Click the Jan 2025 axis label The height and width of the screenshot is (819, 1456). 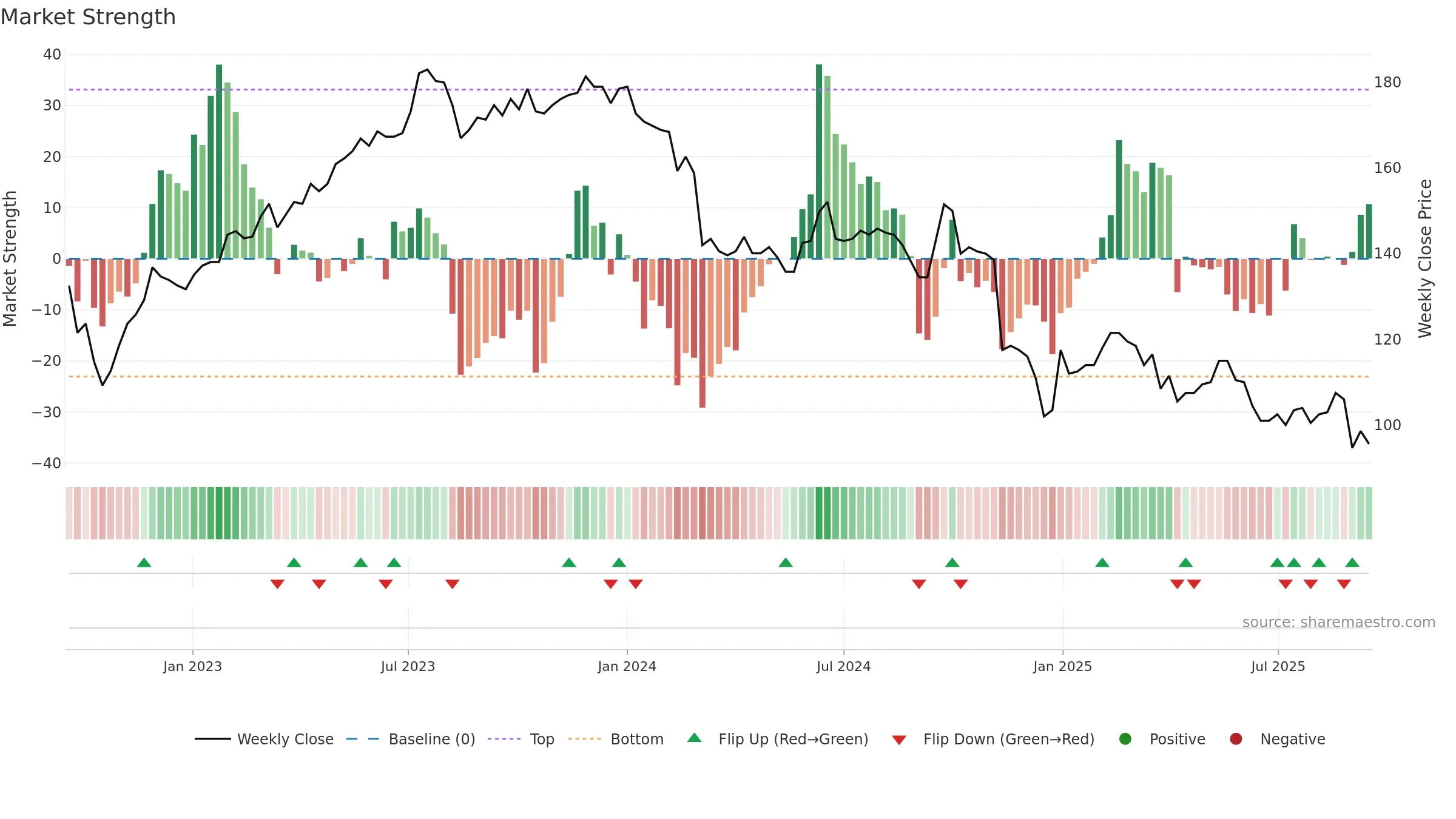pos(1062,666)
